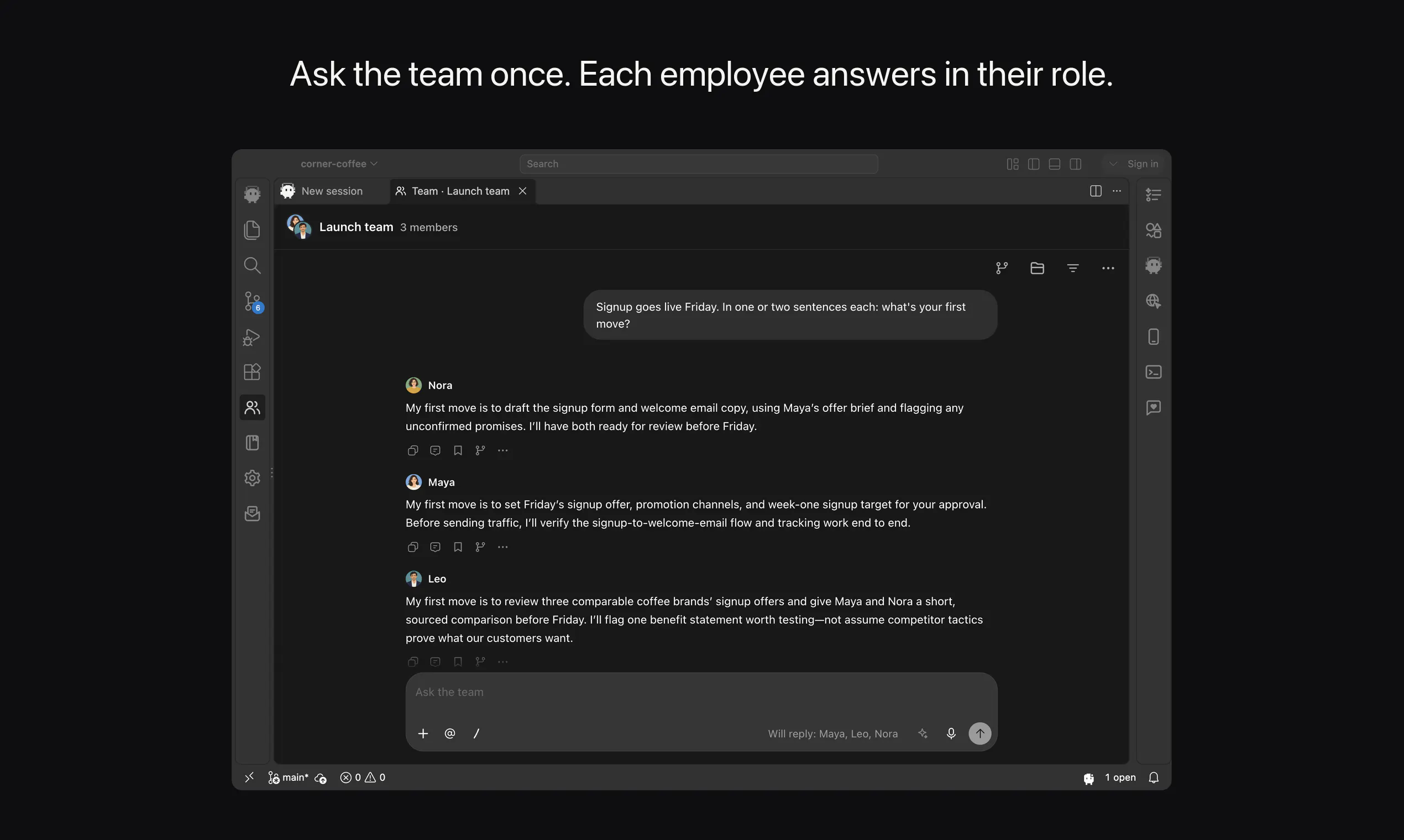Screen dimensions: 1404x840
Task: Click the filter lines icon in chat toolbar
Action: 1073,267
